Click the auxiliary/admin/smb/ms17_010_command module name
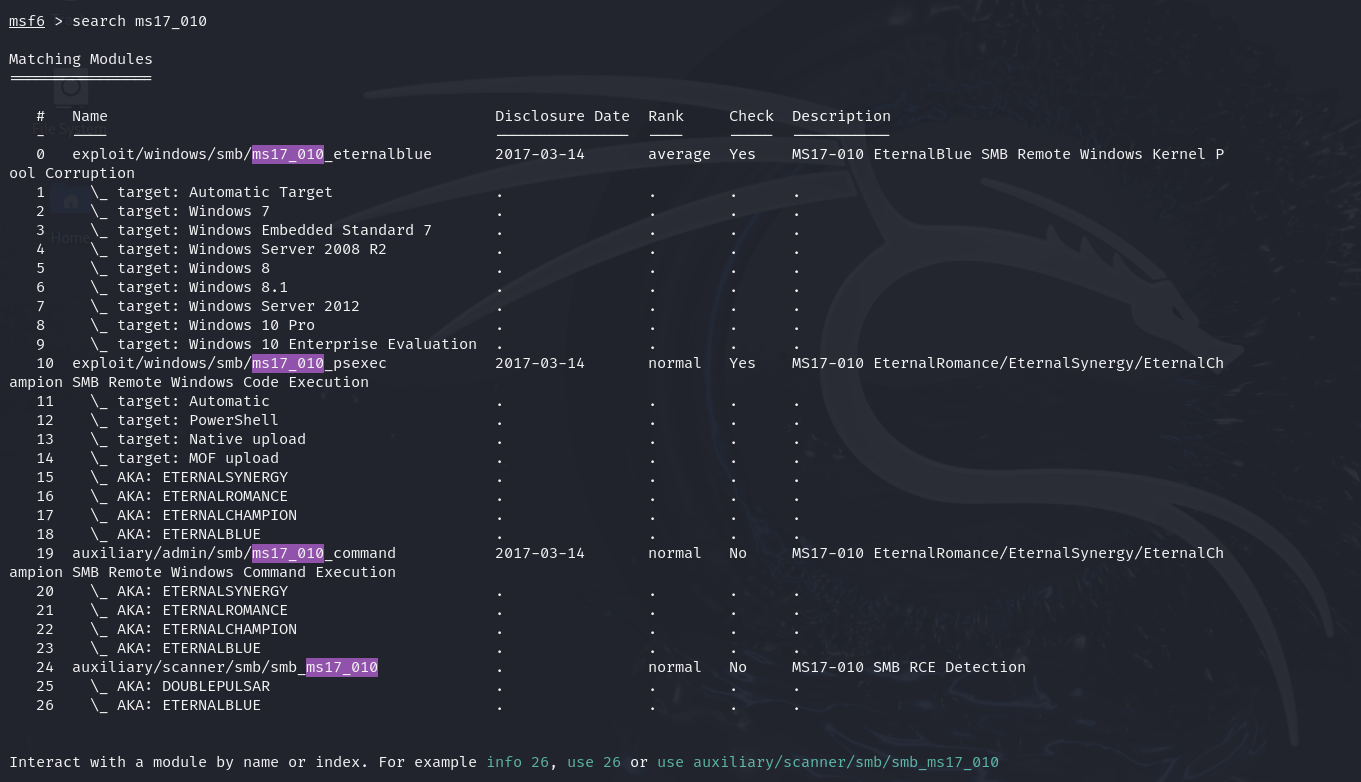The image size is (1361, 782). [233, 553]
